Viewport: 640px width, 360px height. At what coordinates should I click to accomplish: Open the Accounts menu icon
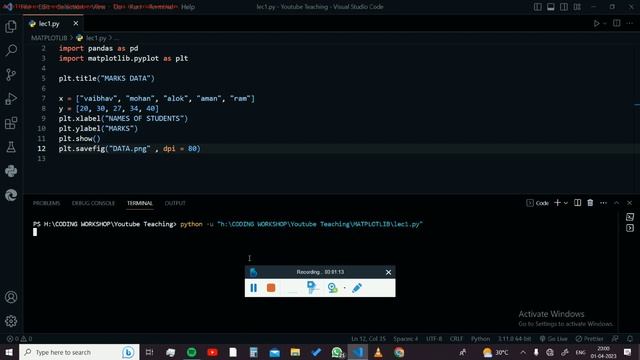coord(11,297)
